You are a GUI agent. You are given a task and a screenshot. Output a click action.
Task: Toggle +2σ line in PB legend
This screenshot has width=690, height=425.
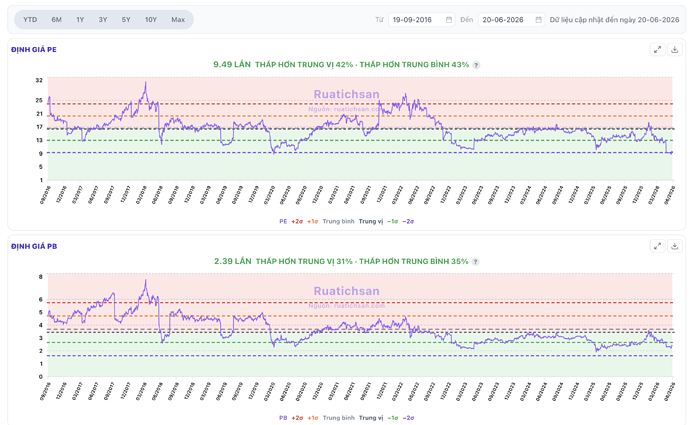(297, 418)
